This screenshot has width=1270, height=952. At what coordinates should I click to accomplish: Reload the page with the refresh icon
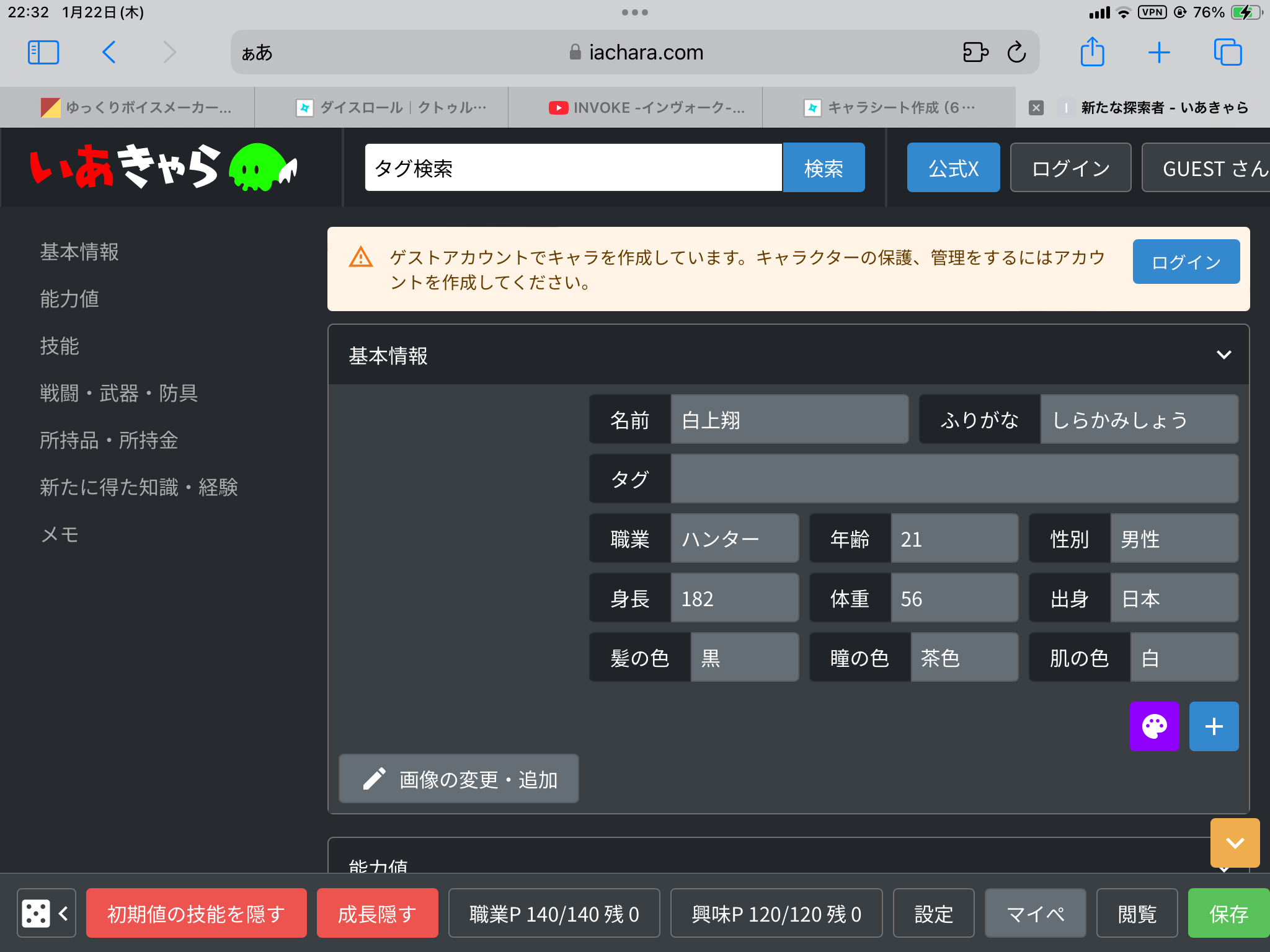tap(1016, 53)
